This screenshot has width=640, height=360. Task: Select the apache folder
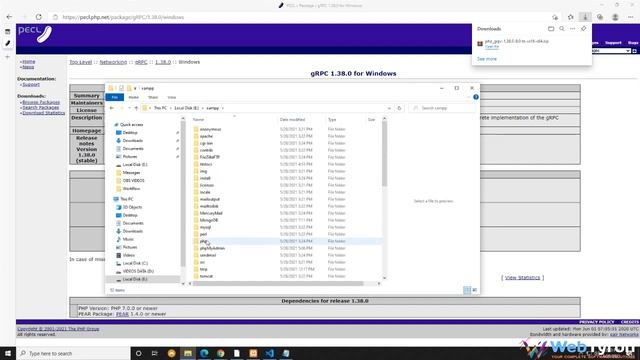pyautogui.click(x=206, y=136)
